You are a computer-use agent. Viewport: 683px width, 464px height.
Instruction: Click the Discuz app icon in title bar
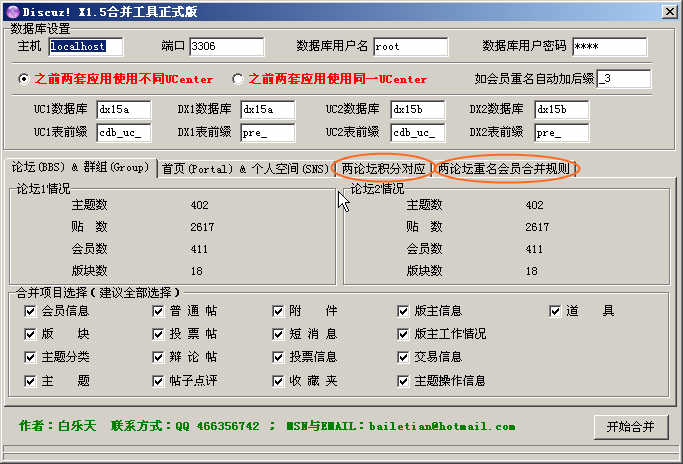[x=14, y=11]
